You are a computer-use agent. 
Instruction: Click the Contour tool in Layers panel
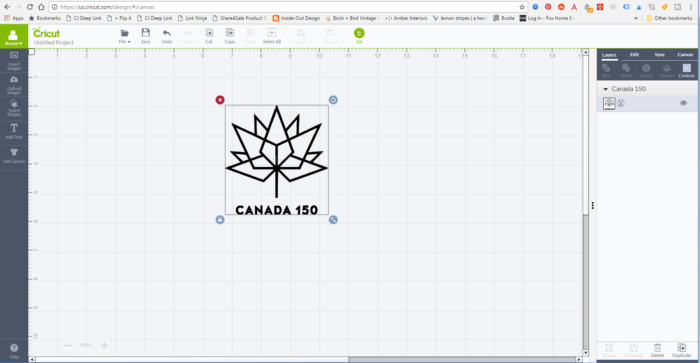tap(687, 71)
